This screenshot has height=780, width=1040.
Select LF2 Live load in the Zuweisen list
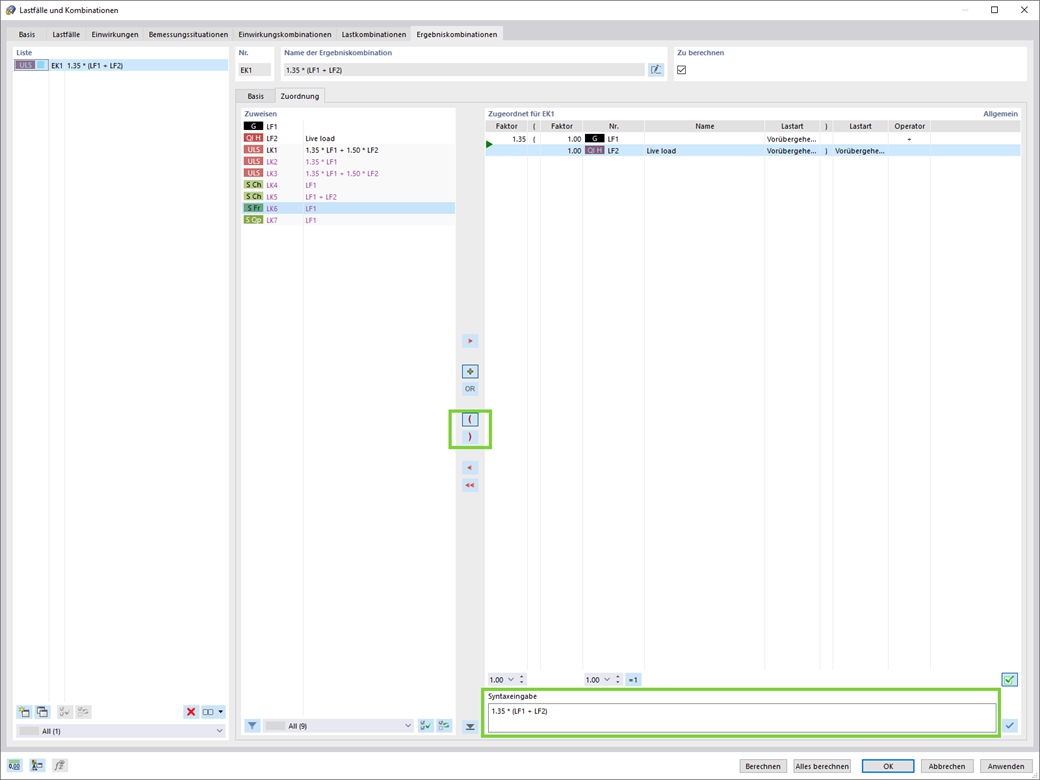(x=348, y=139)
